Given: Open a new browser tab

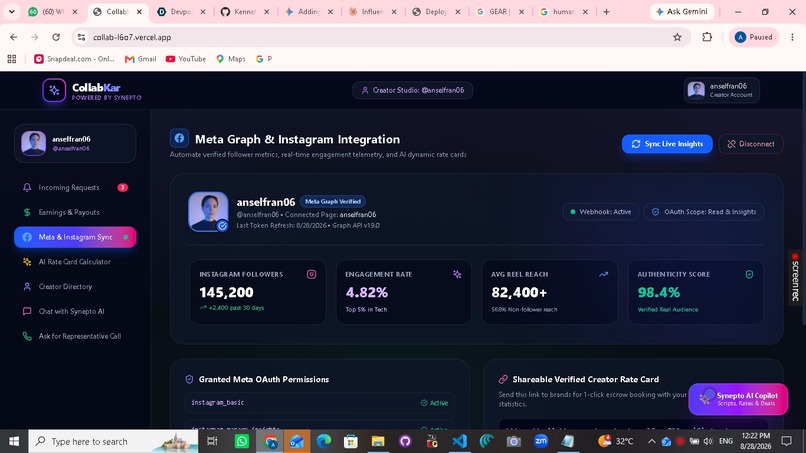Looking at the screenshot, I should click(607, 11).
